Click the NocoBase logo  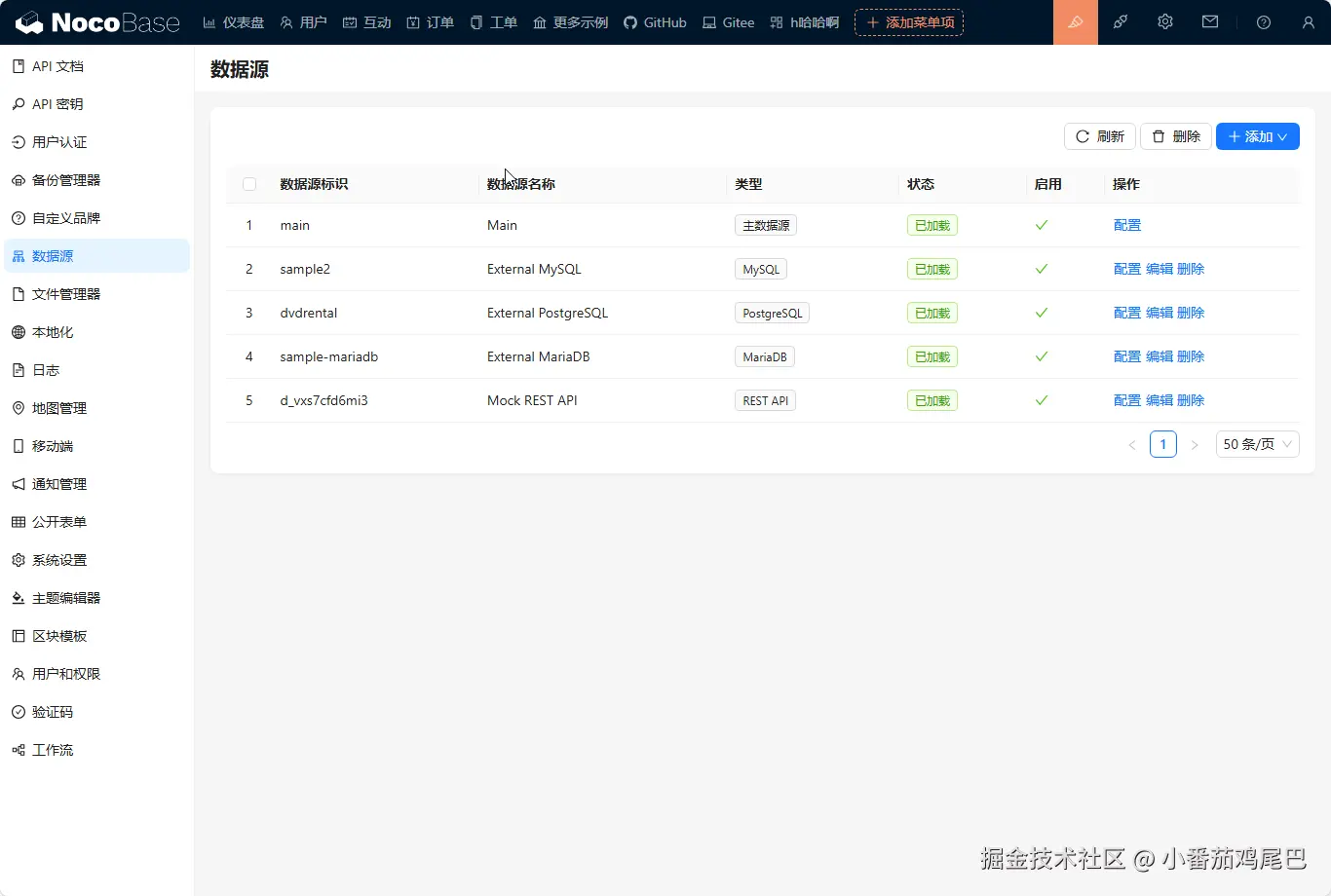(x=98, y=21)
